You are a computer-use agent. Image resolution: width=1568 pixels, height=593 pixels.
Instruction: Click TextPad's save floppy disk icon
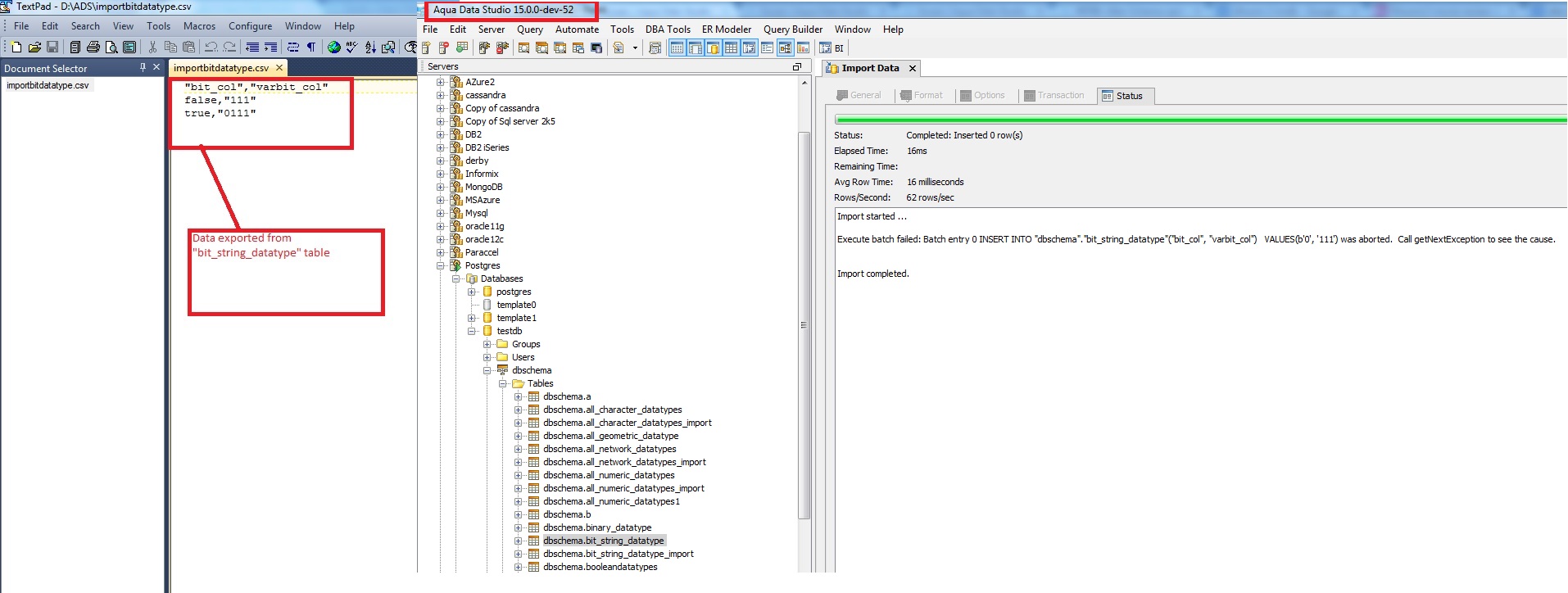[x=52, y=48]
